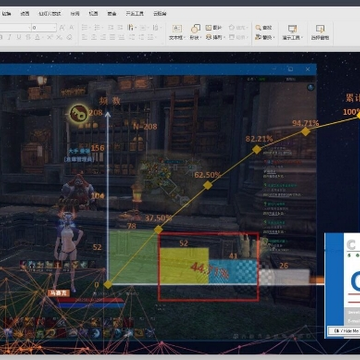The width and height of the screenshot is (360, 360).
Task: Click the 轮廓 outline button
Action: pos(238,37)
